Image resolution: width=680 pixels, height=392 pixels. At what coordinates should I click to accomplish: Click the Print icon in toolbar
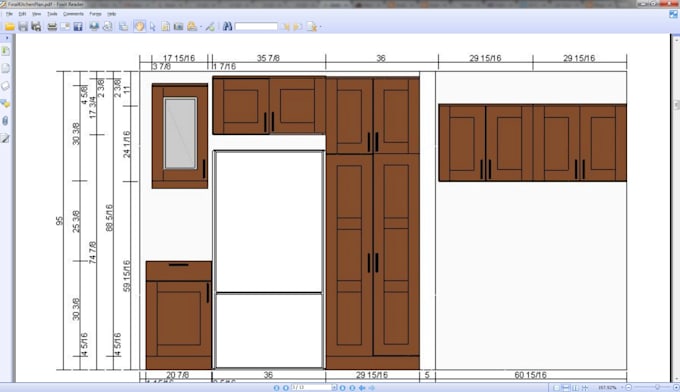52,27
